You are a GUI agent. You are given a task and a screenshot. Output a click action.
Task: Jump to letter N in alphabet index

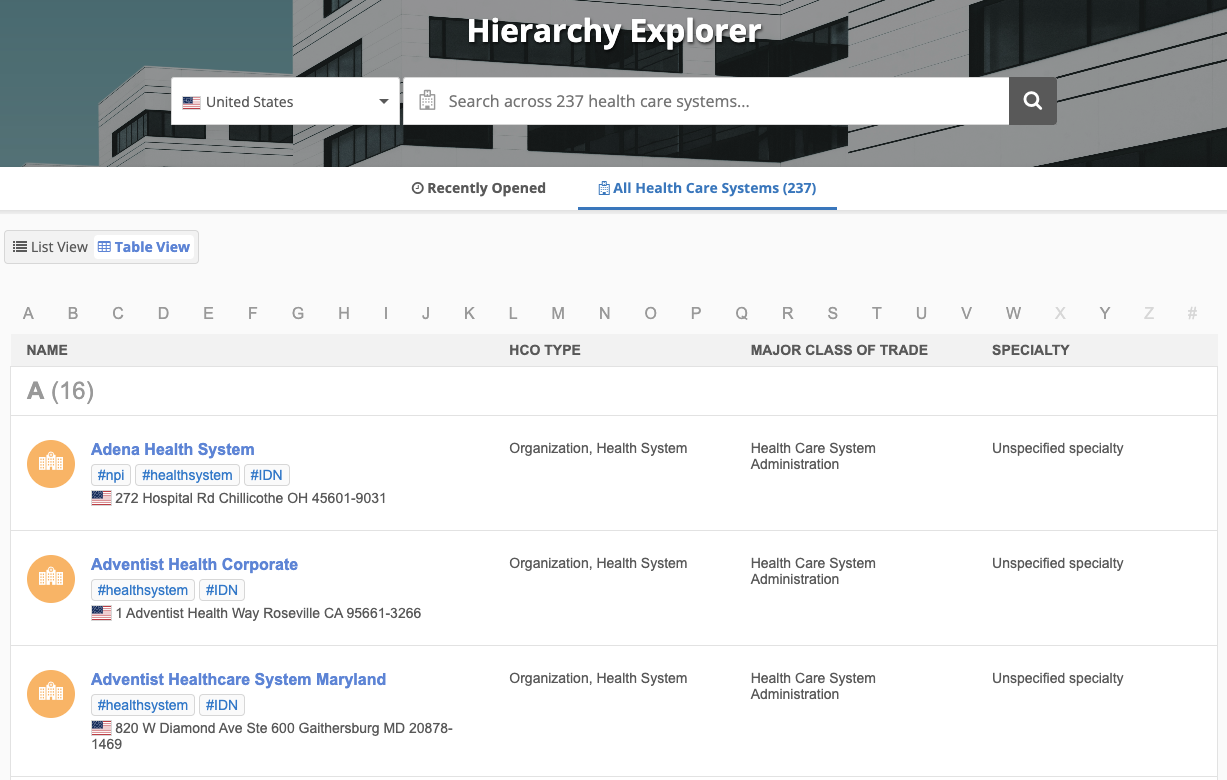coord(605,313)
